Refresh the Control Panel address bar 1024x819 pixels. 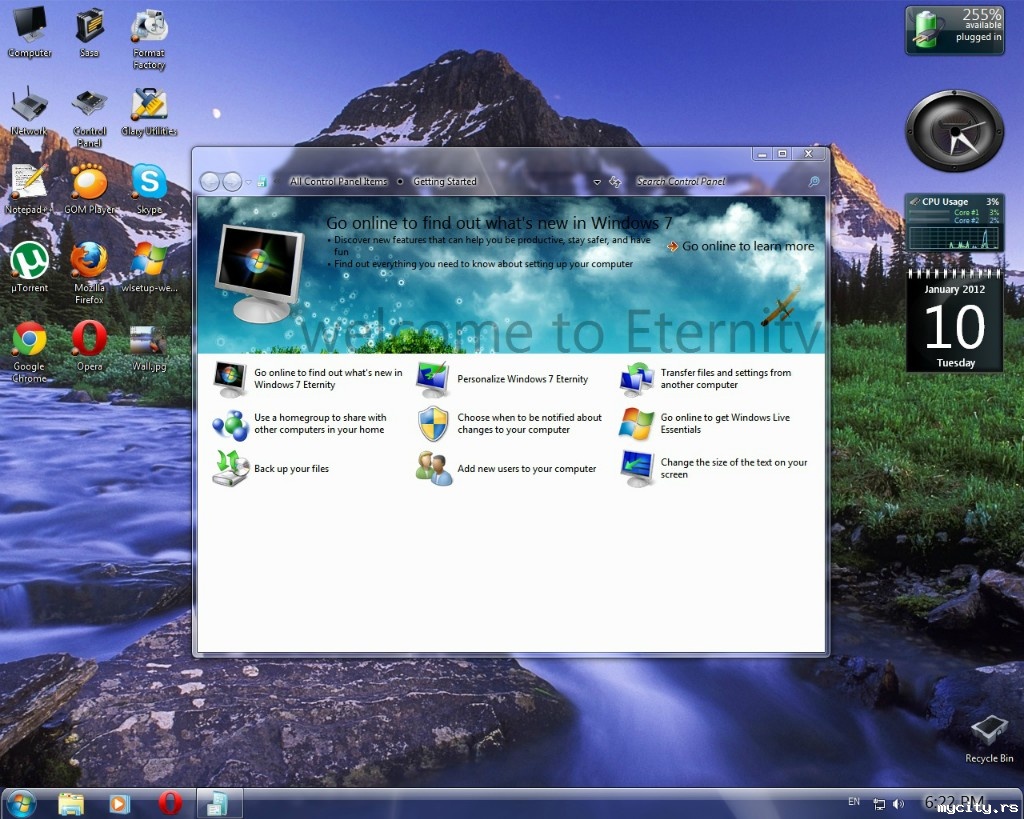[615, 182]
